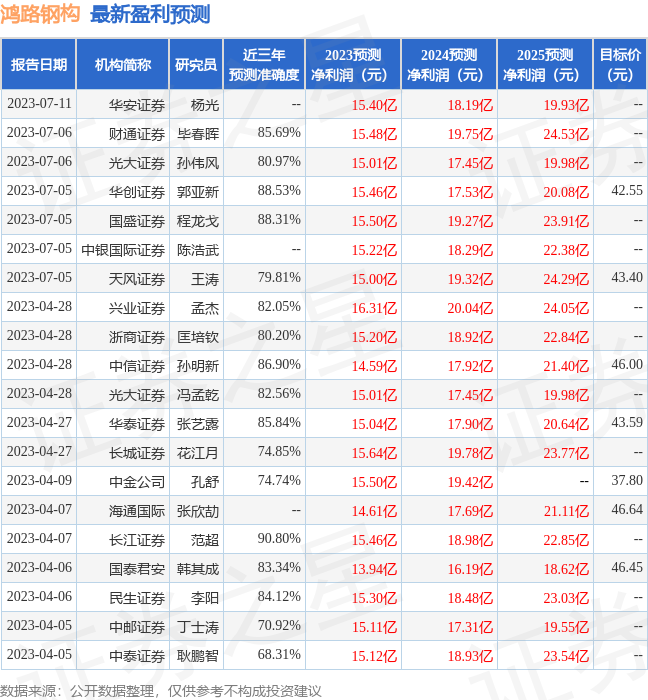Click the 74.74% accuracy value
Viewport: 648px width, 700px height.
tap(279, 481)
